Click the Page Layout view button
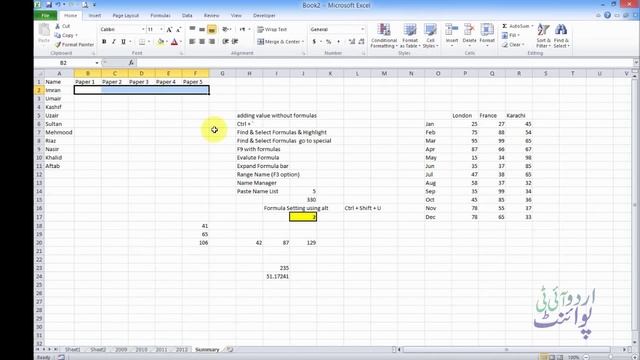This screenshot has height=360, width=640. tap(552, 357)
